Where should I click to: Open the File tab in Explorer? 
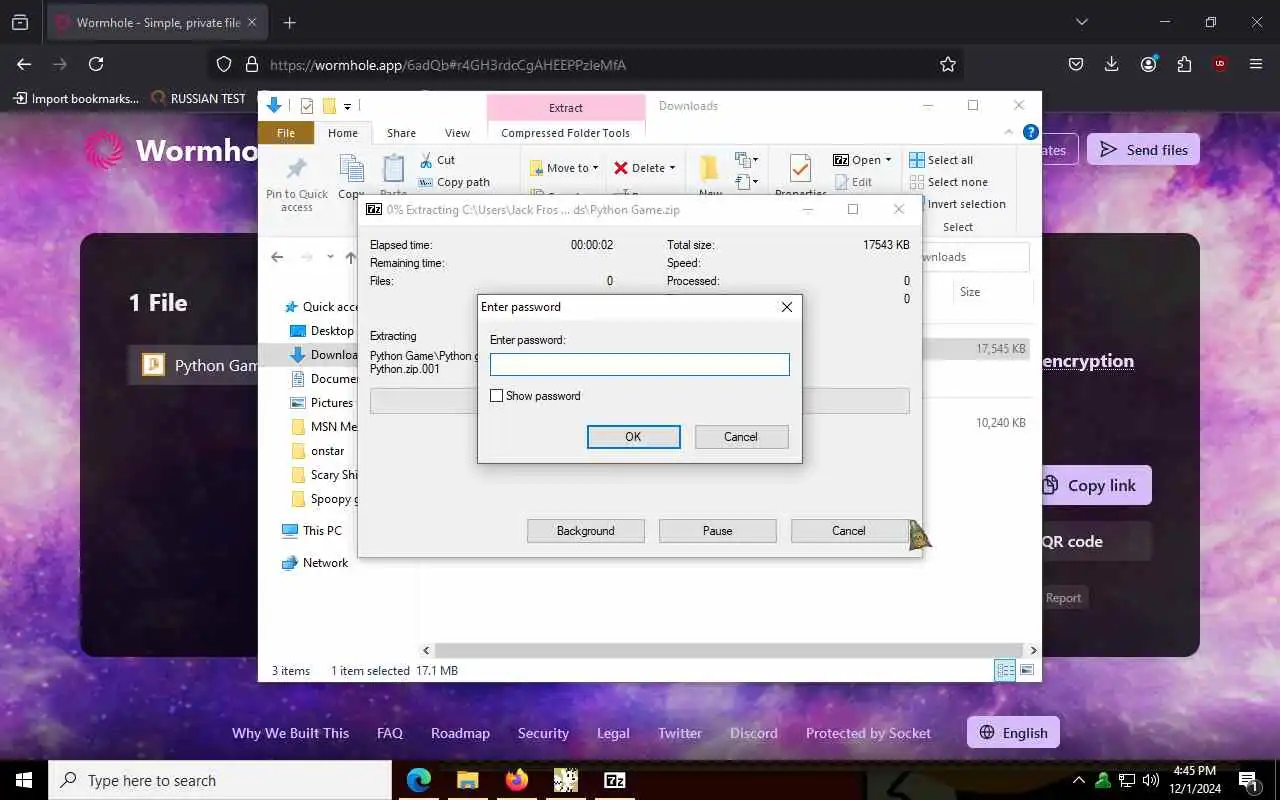click(286, 133)
